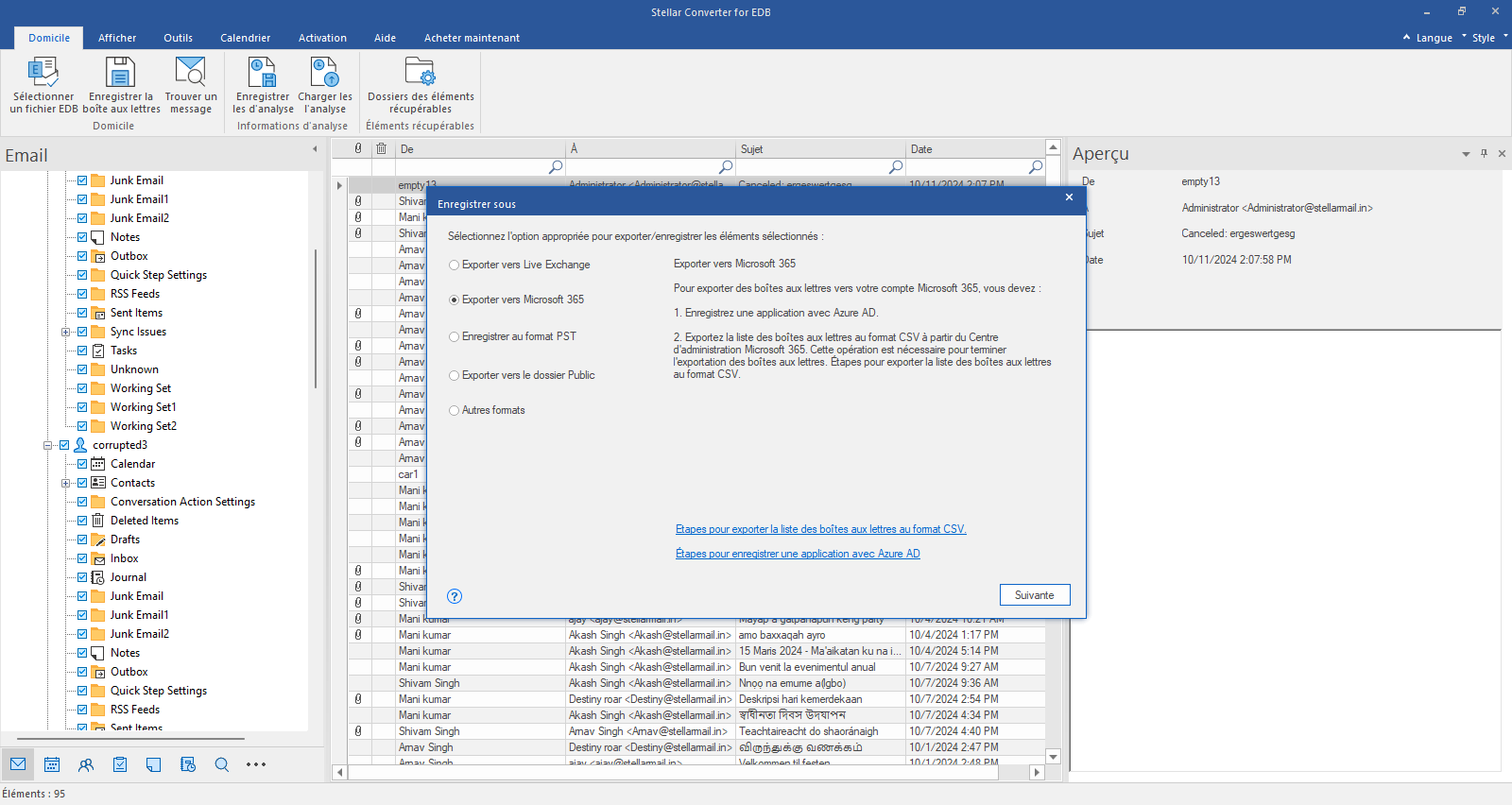Toggle checkbox for Tasks folder

pos(82,351)
